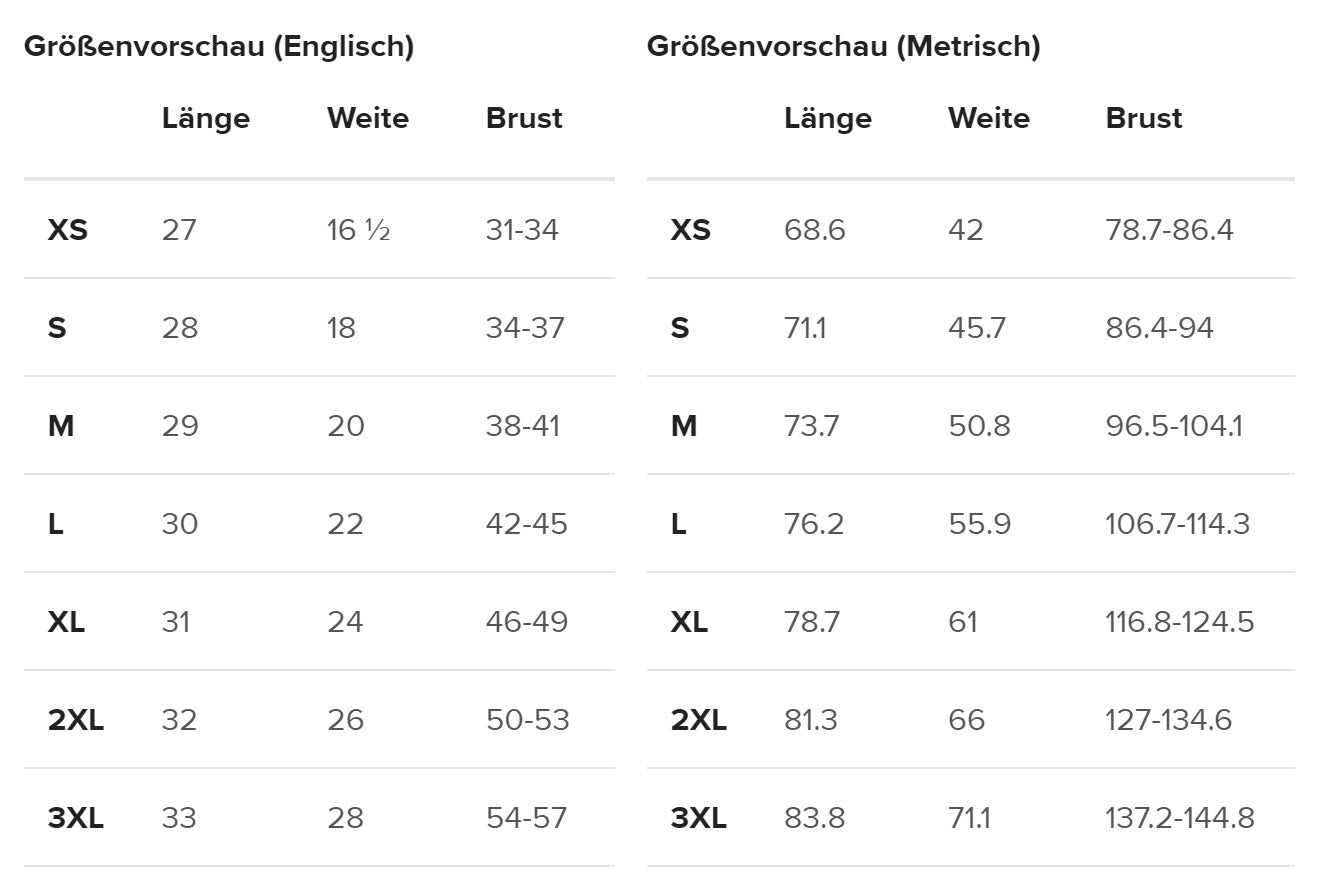This screenshot has width=1318, height=888.
Task: Click the 46-49 chest range
Action: (x=526, y=622)
